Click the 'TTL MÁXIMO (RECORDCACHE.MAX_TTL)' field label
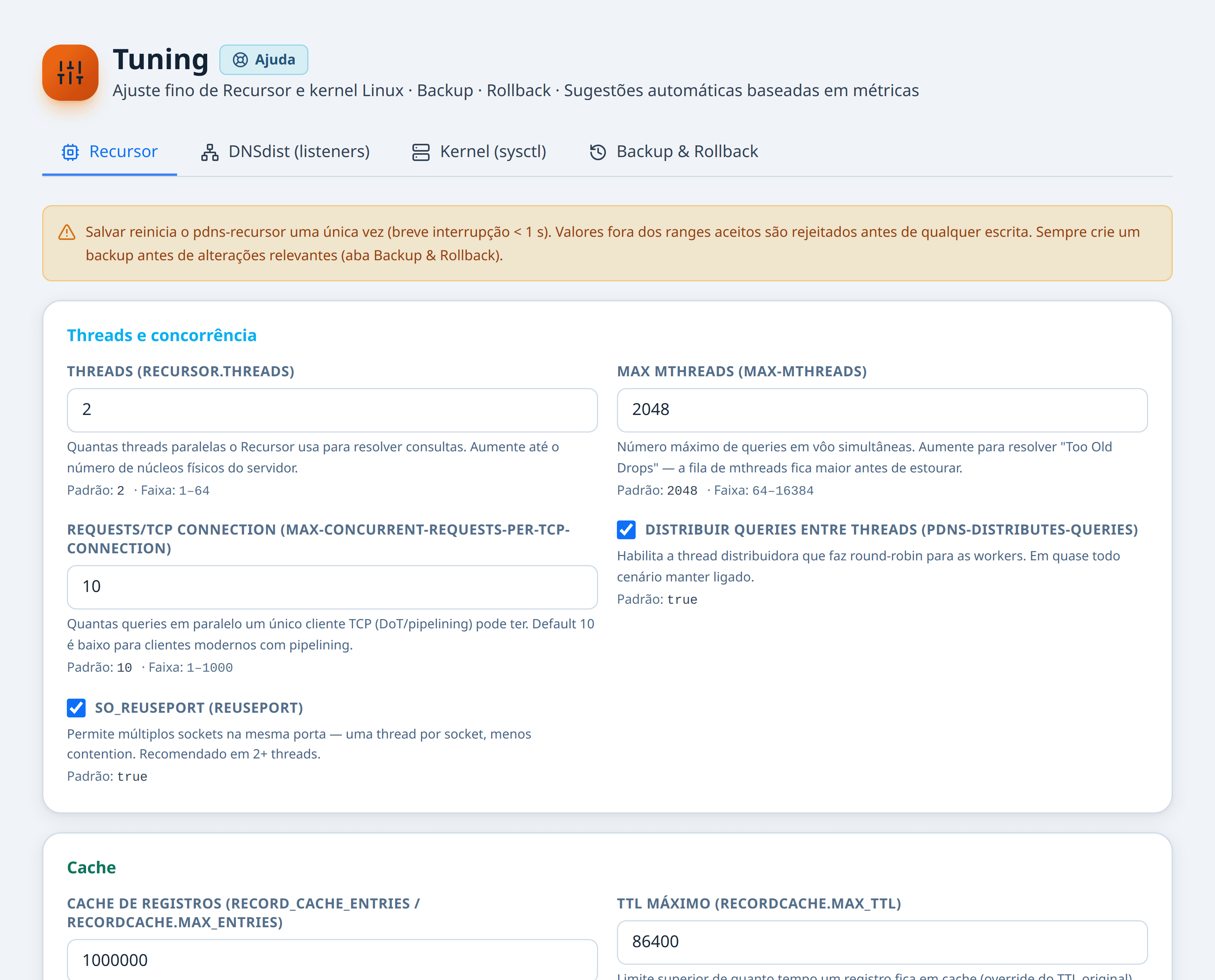This screenshot has height=980, width=1215. pyautogui.click(x=759, y=904)
